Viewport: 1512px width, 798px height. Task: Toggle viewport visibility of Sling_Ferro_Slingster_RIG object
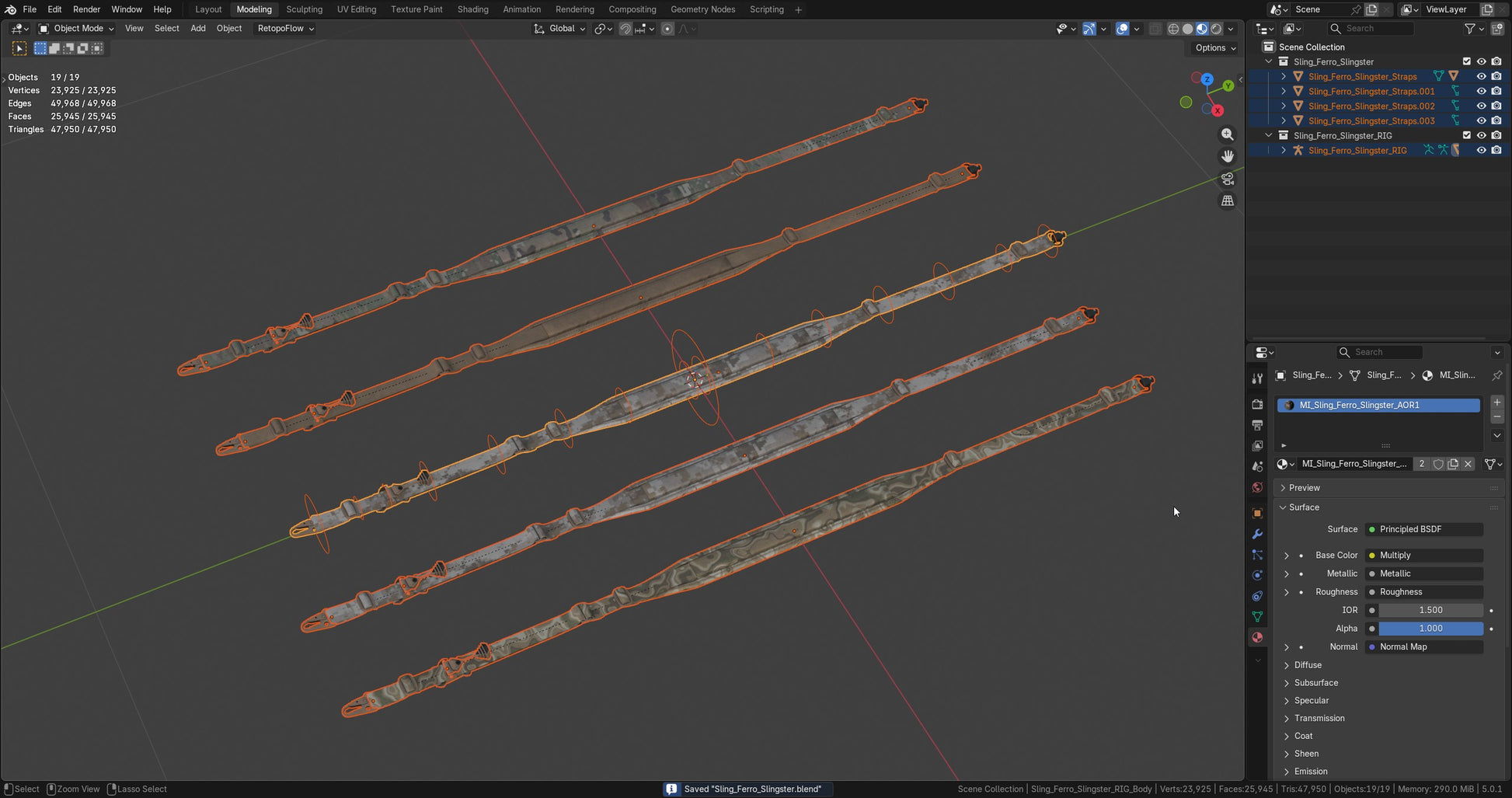tap(1481, 150)
